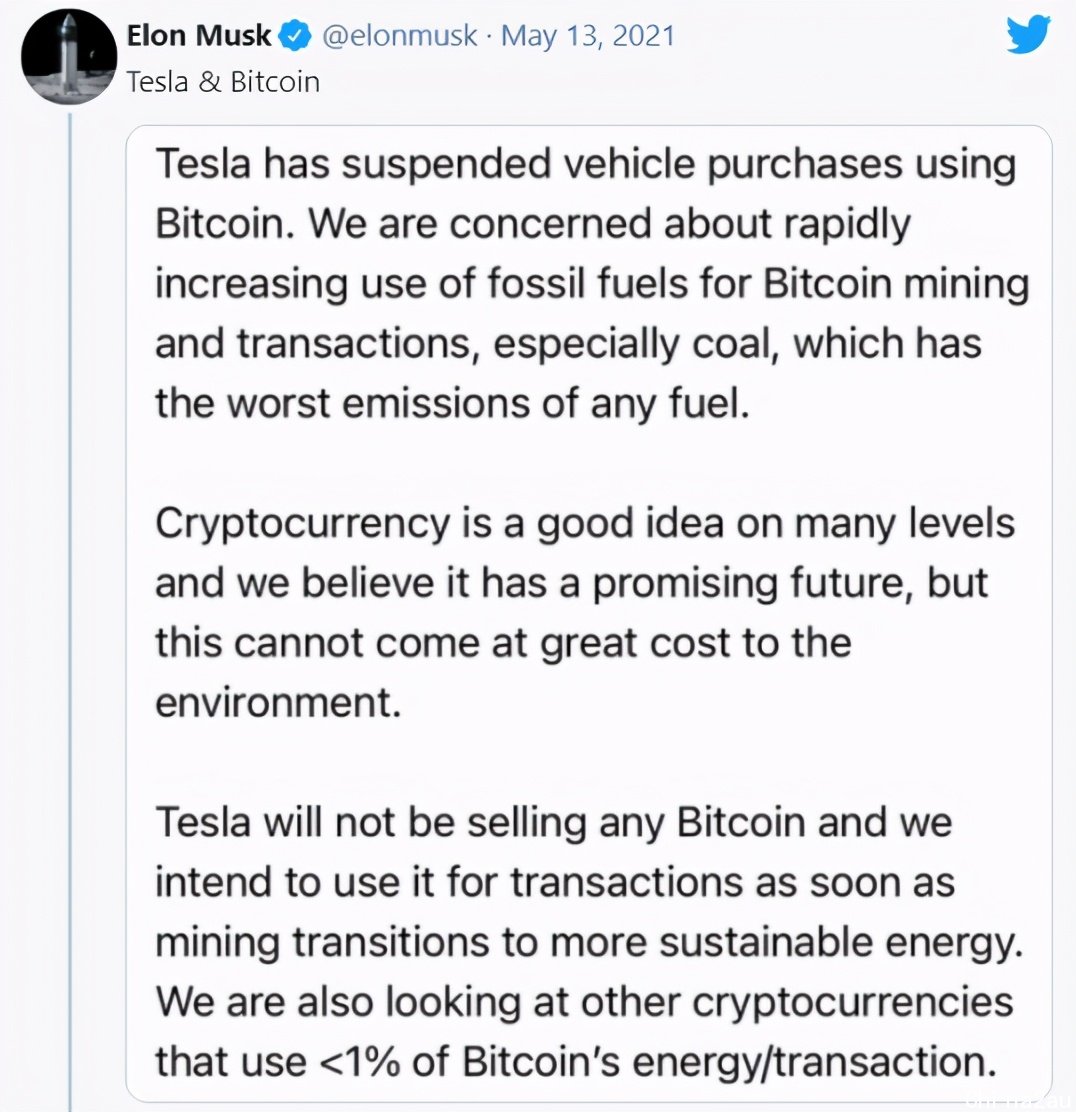The height and width of the screenshot is (1112, 1076).
Task: Select the "Tesla will not be selling" line
Action: pyautogui.click(x=554, y=823)
